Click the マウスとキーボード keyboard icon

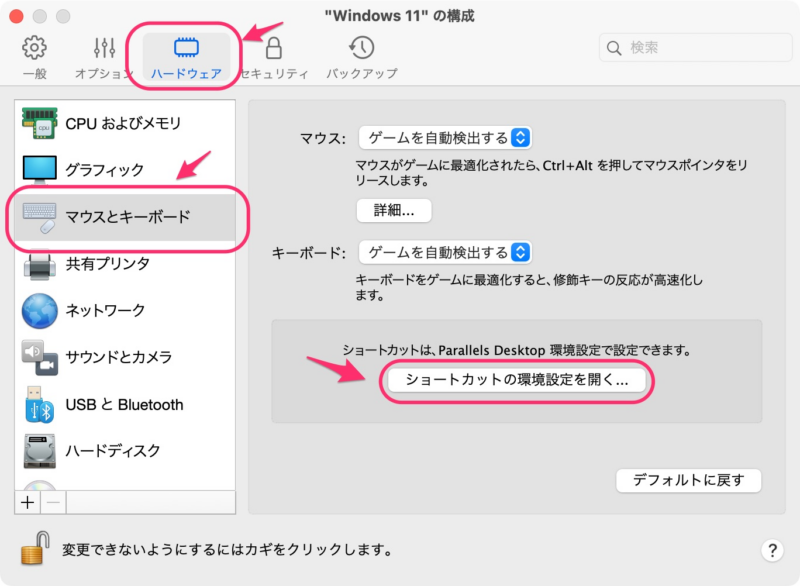click(40, 217)
